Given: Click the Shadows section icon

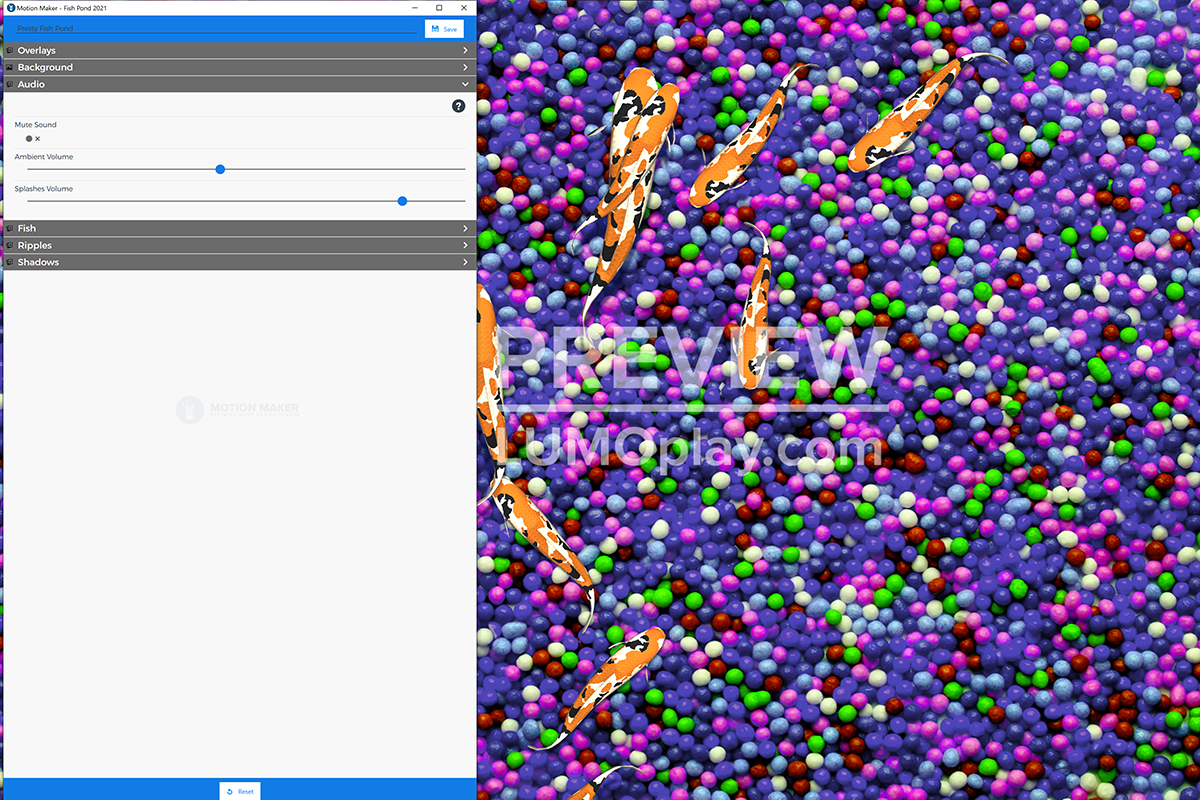Looking at the screenshot, I should tap(10, 262).
